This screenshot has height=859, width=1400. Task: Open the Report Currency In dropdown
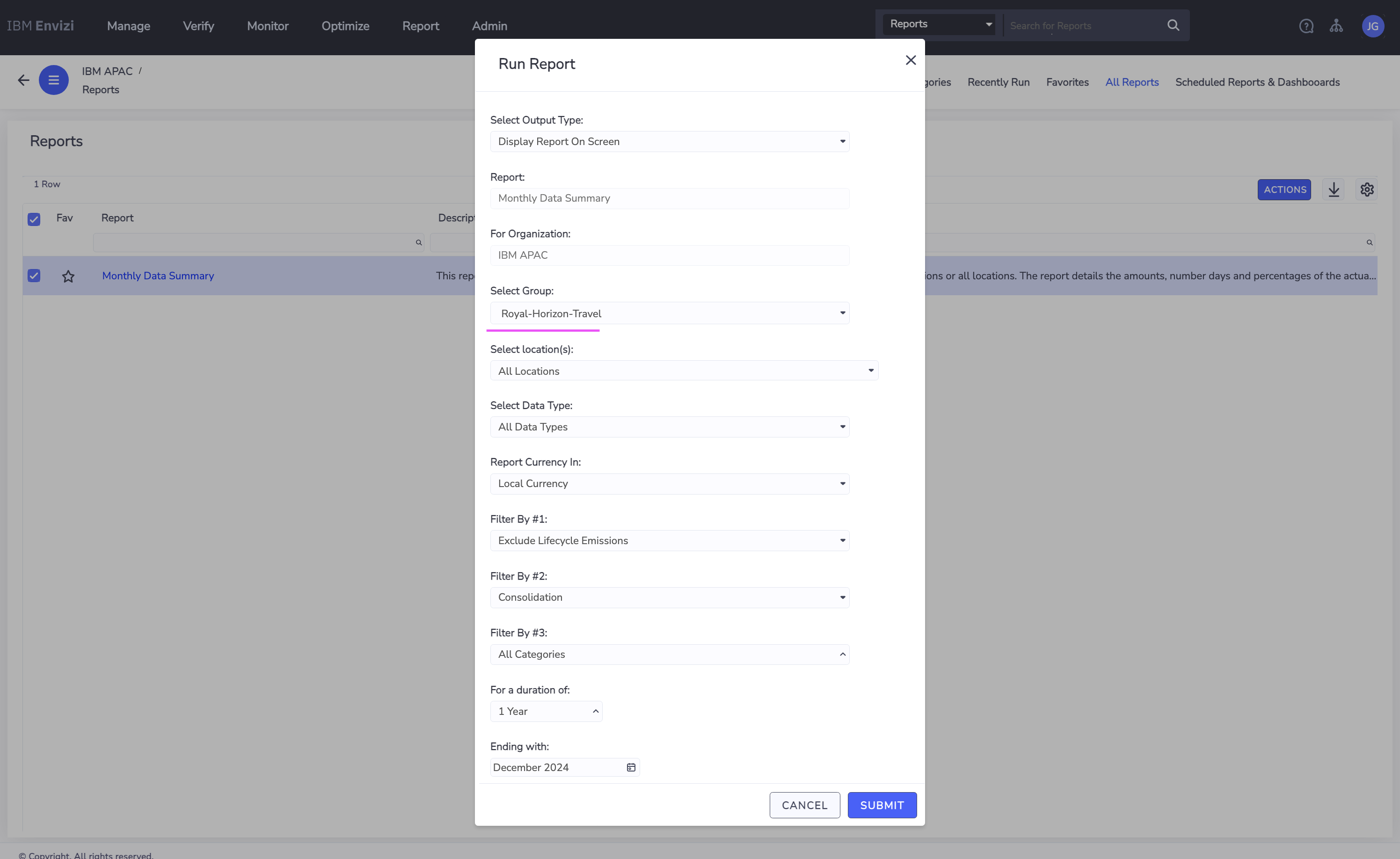(669, 483)
